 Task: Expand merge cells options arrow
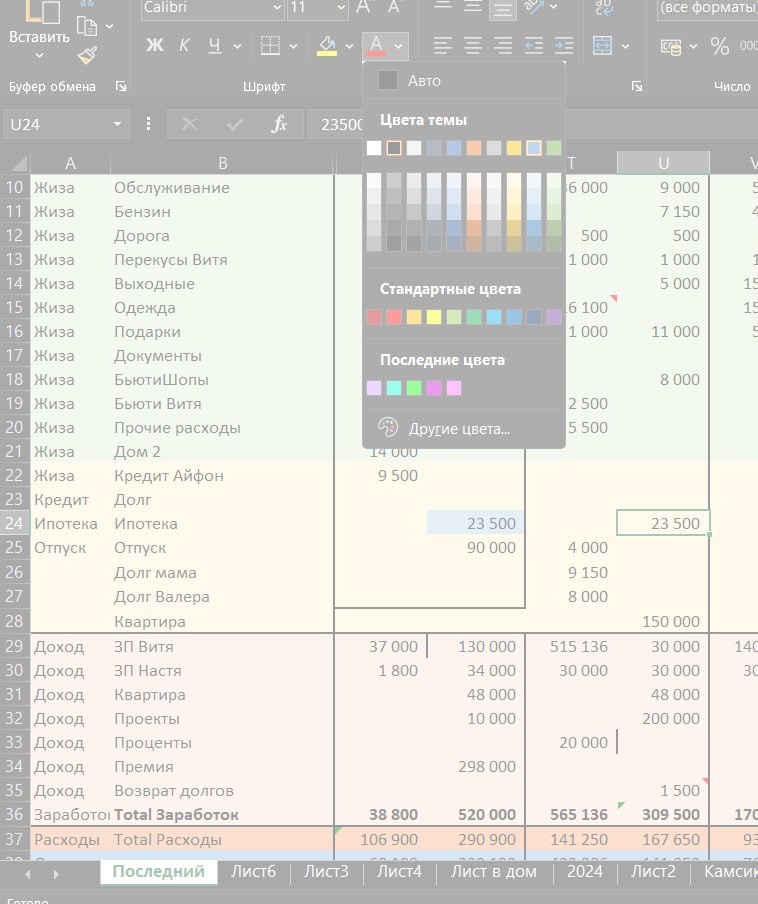point(625,46)
